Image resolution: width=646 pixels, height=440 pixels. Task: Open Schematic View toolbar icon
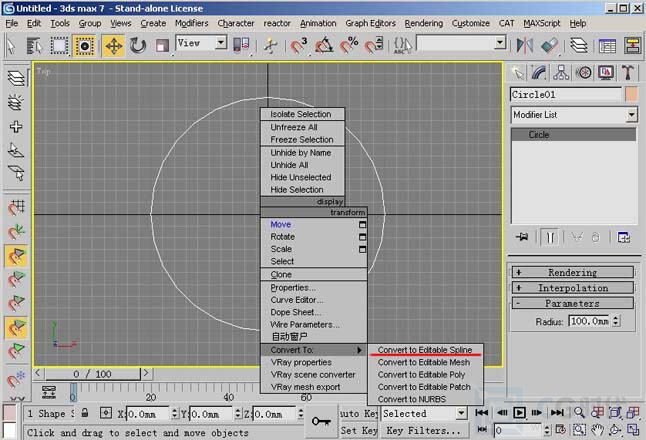click(x=632, y=45)
